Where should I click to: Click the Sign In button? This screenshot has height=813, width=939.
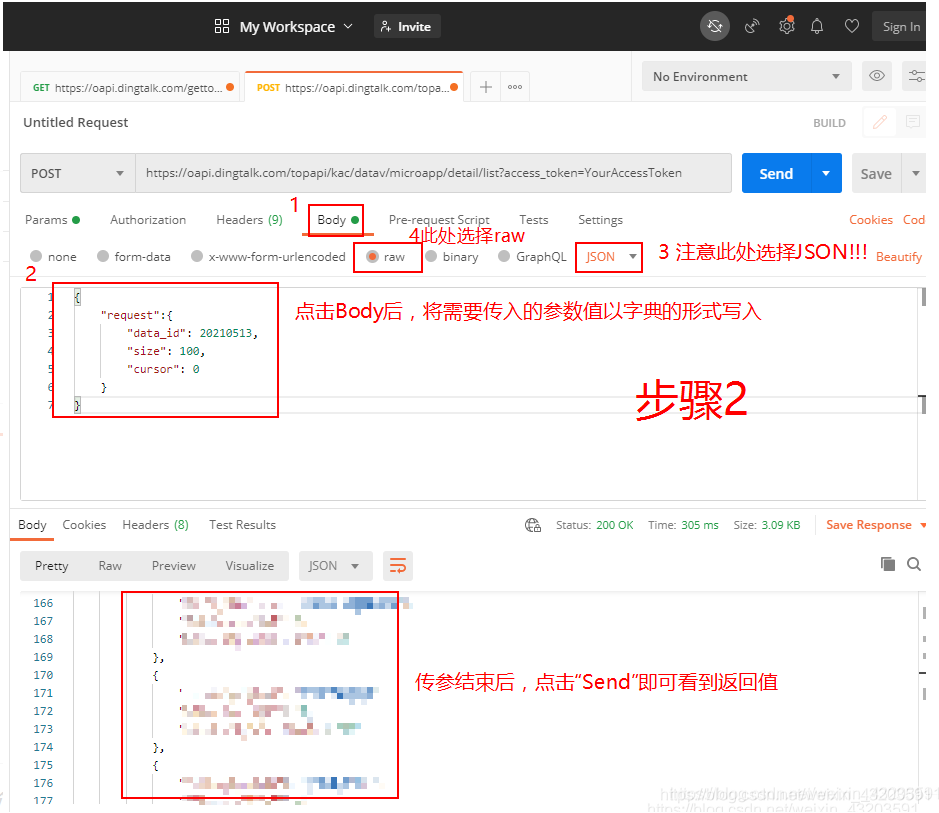(900, 26)
